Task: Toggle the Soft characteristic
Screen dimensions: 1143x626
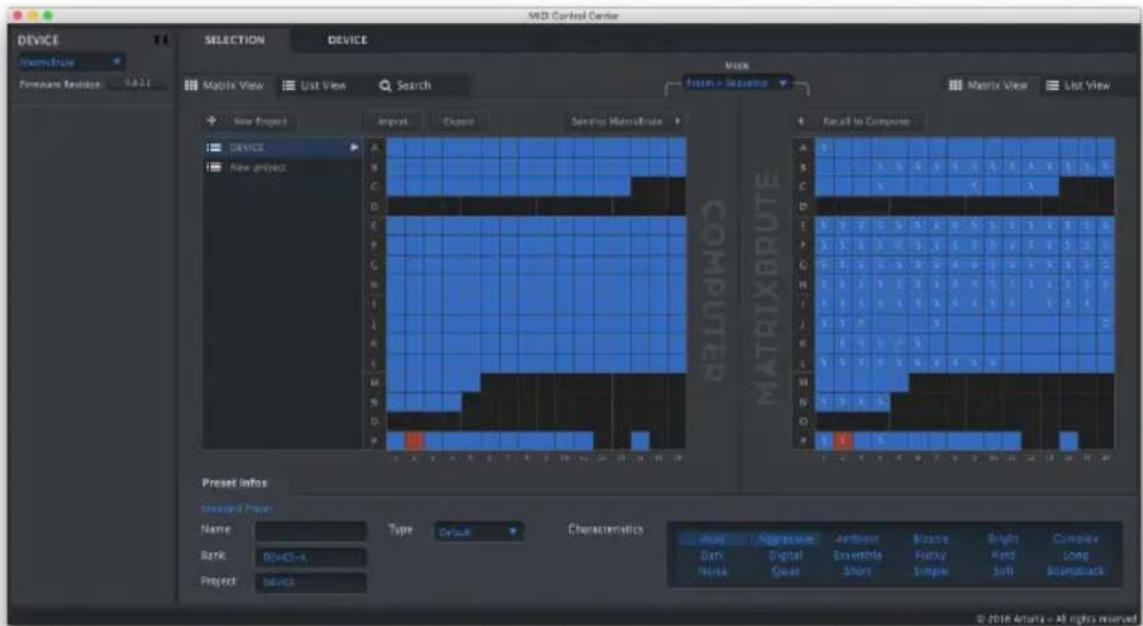Action: (x=1002, y=571)
